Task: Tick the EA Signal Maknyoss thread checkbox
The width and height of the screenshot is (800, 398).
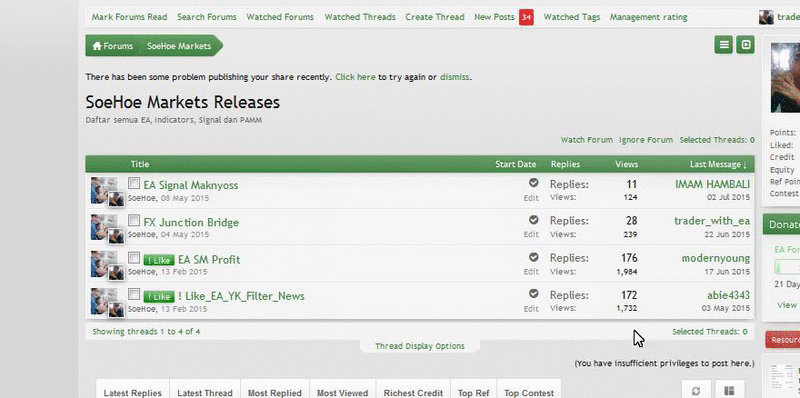Action: [134, 183]
